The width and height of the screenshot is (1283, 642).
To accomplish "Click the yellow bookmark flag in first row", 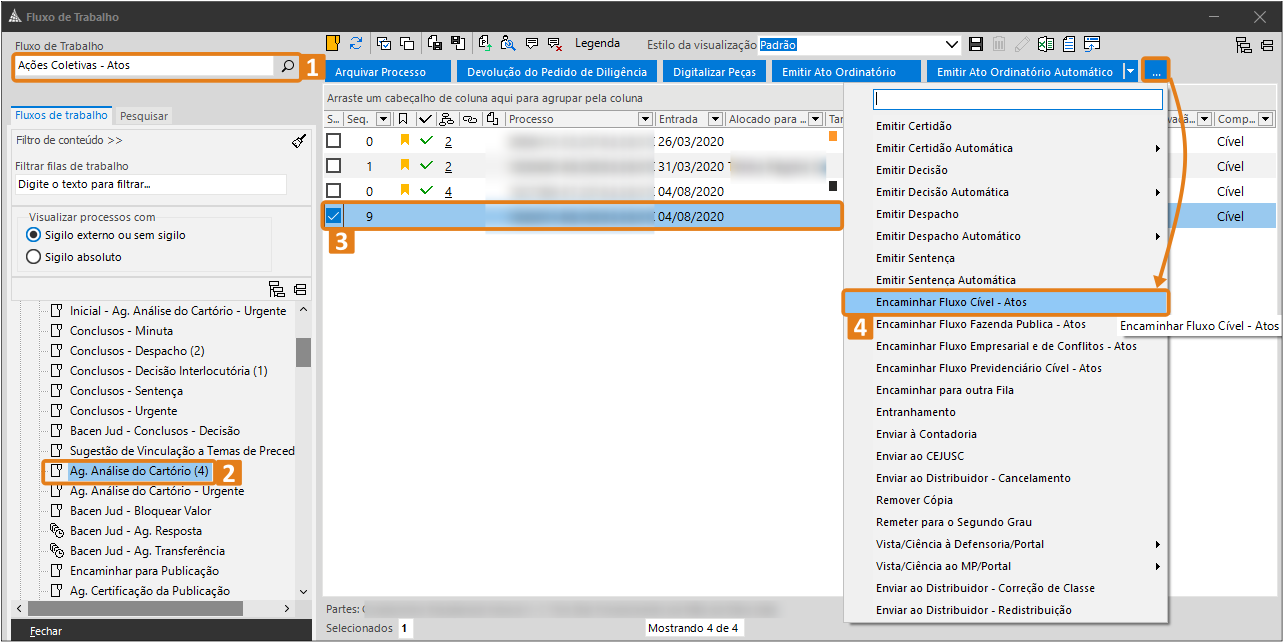I will (x=405, y=140).
